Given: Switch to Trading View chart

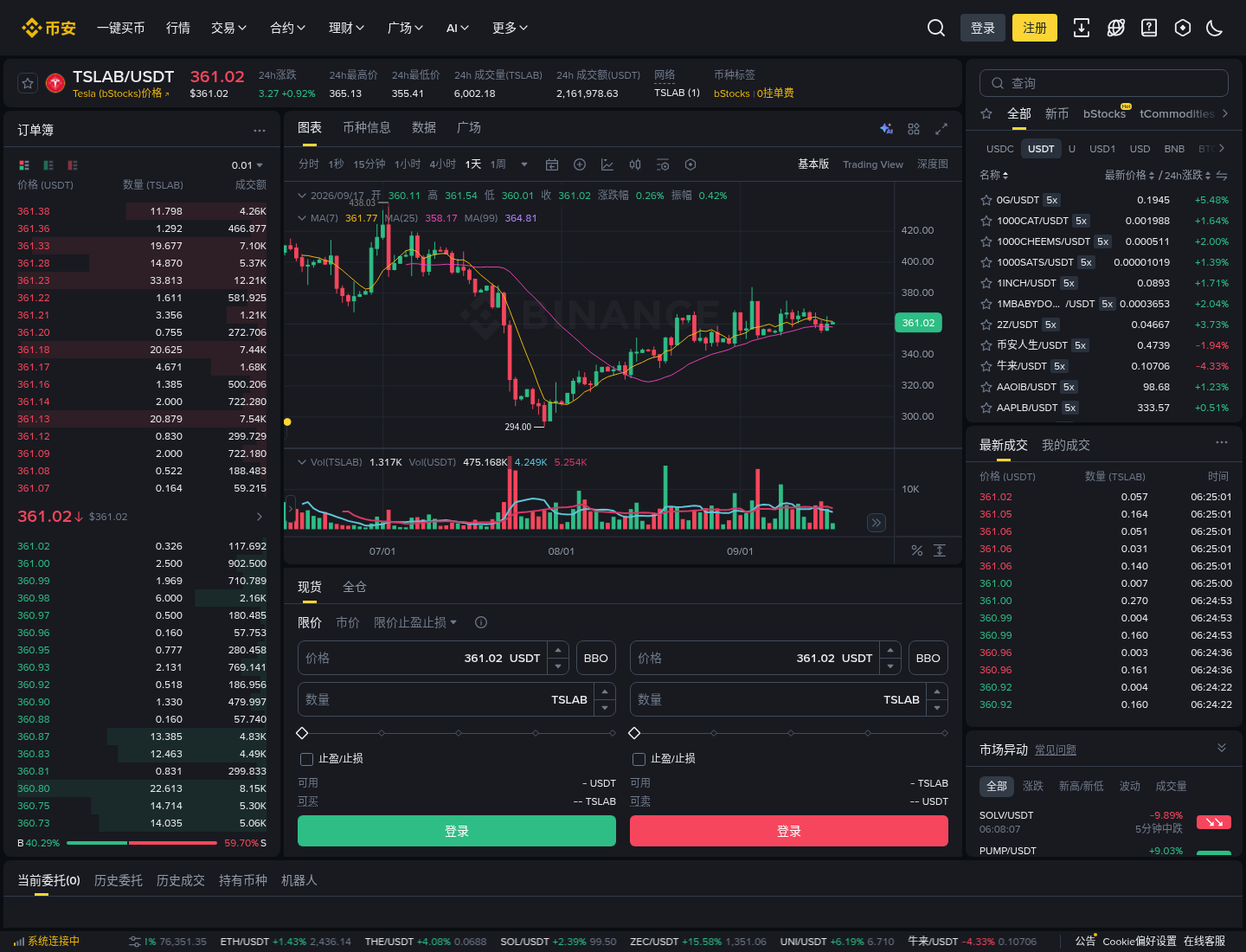Looking at the screenshot, I should pyautogui.click(x=873, y=164).
